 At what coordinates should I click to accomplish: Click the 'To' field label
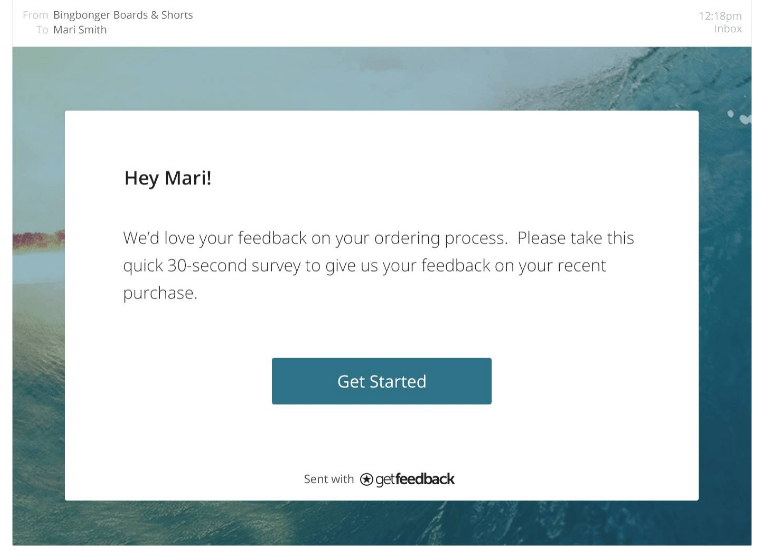pyautogui.click(x=42, y=30)
